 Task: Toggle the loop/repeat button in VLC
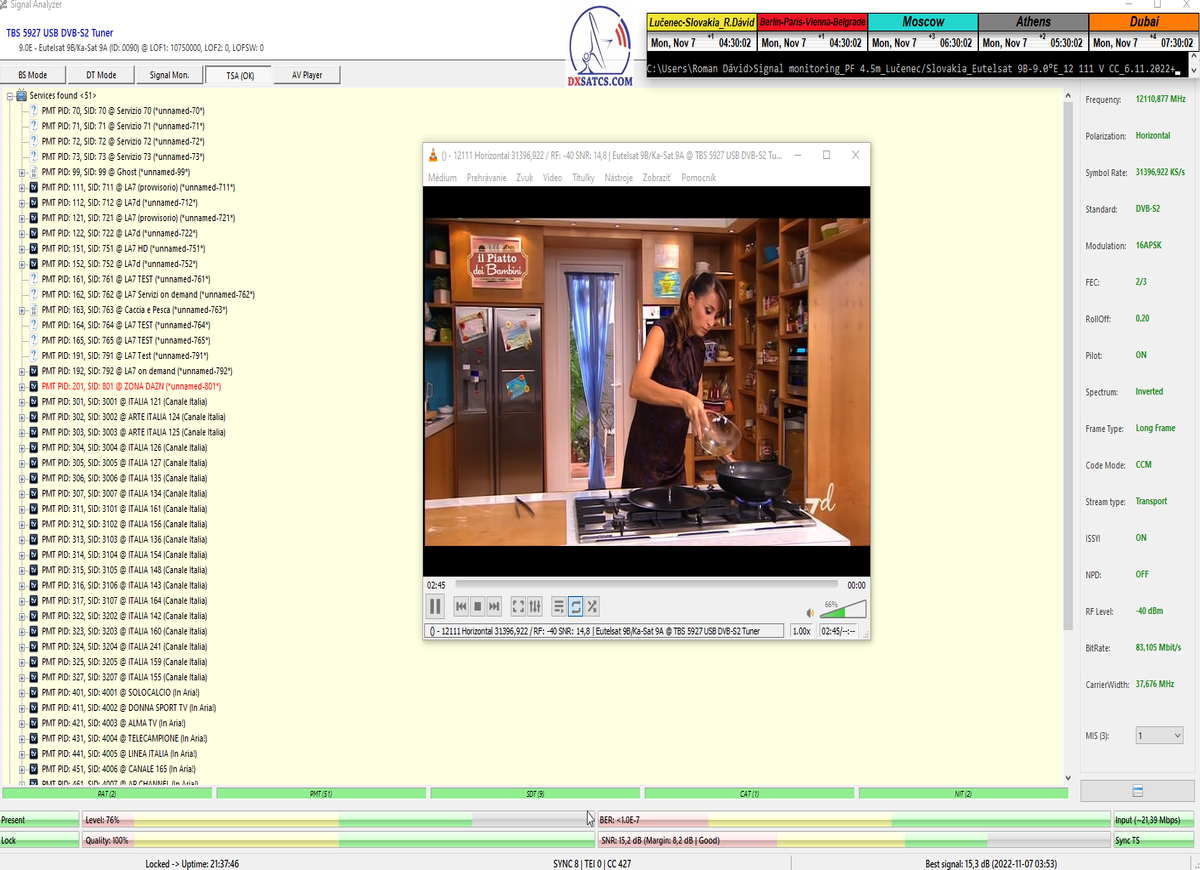pos(576,606)
